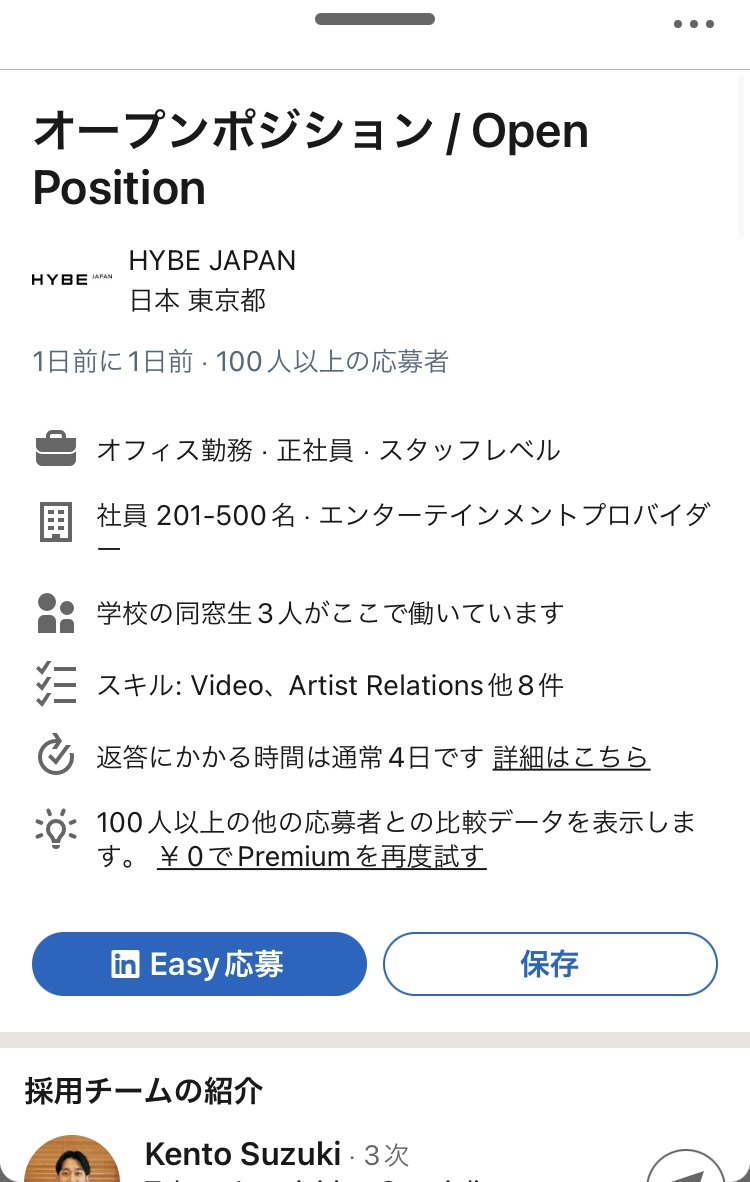Image resolution: width=750 pixels, height=1182 pixels.
Task: Click the Easy応募 apply button
Action: pyautogui.click(x=199, y=964)
